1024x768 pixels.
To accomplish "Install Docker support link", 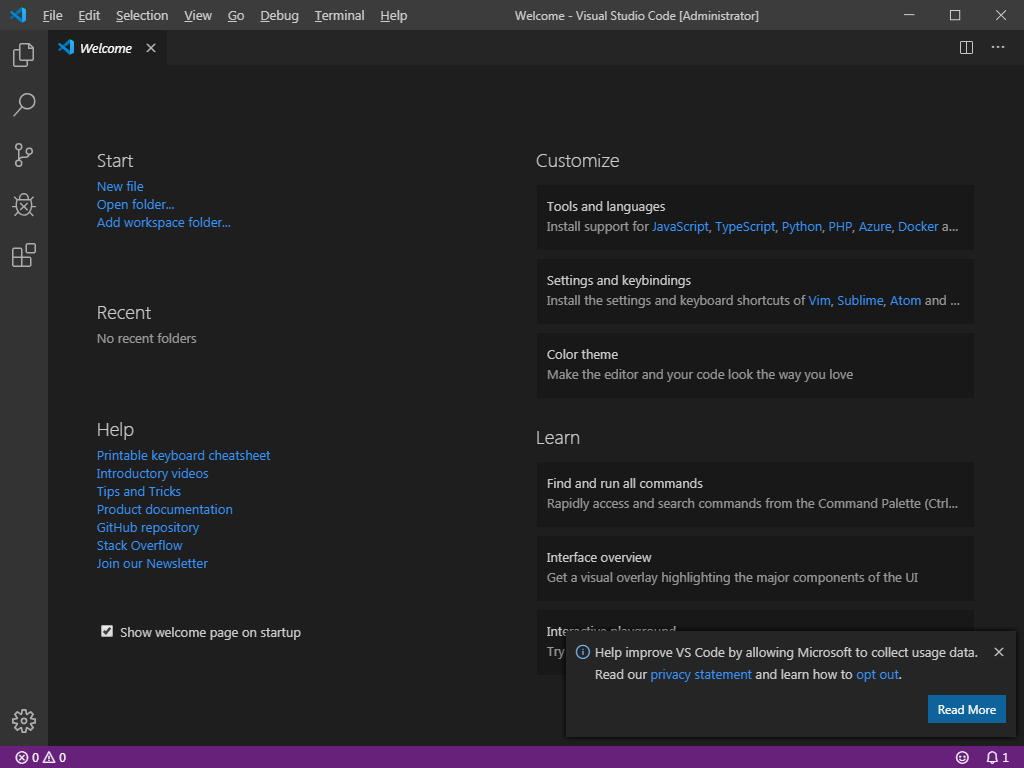I will tap(918, 227).
